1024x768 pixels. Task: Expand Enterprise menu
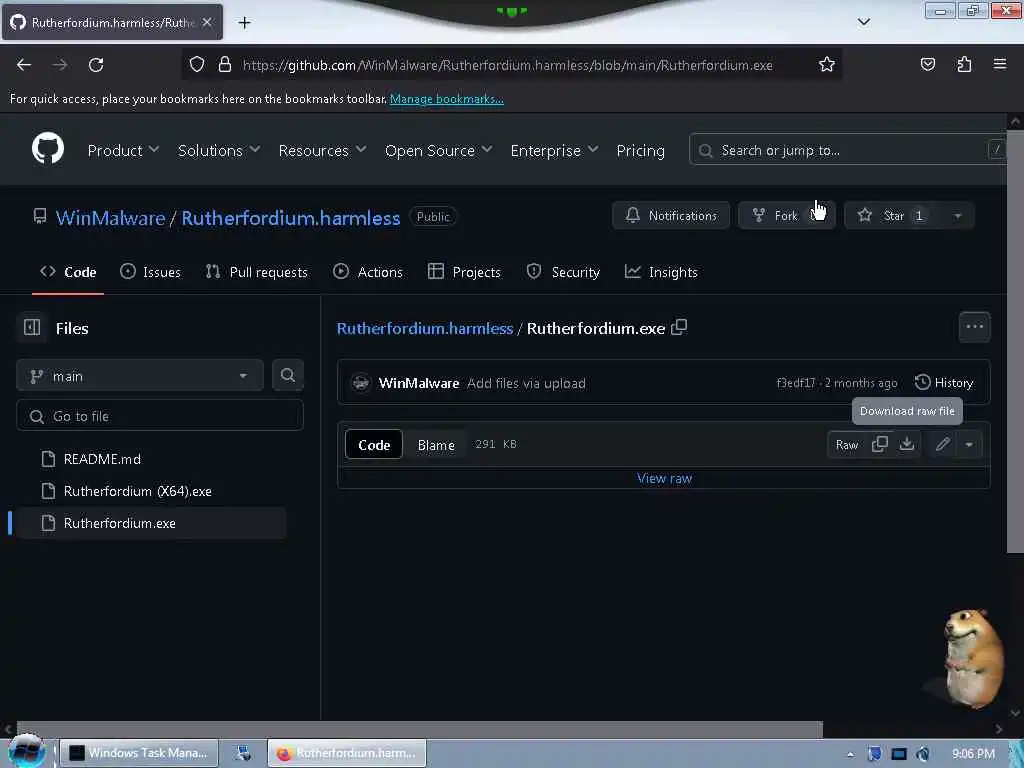point(554,150)
